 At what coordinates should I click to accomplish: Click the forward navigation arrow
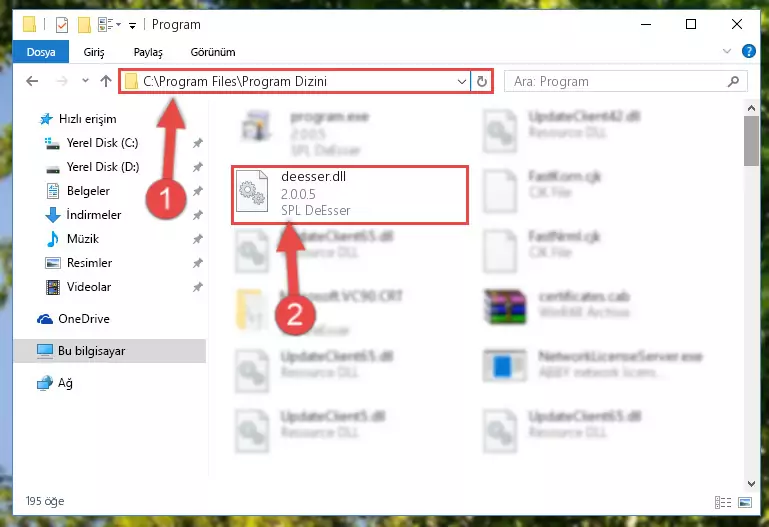(62, 81)
